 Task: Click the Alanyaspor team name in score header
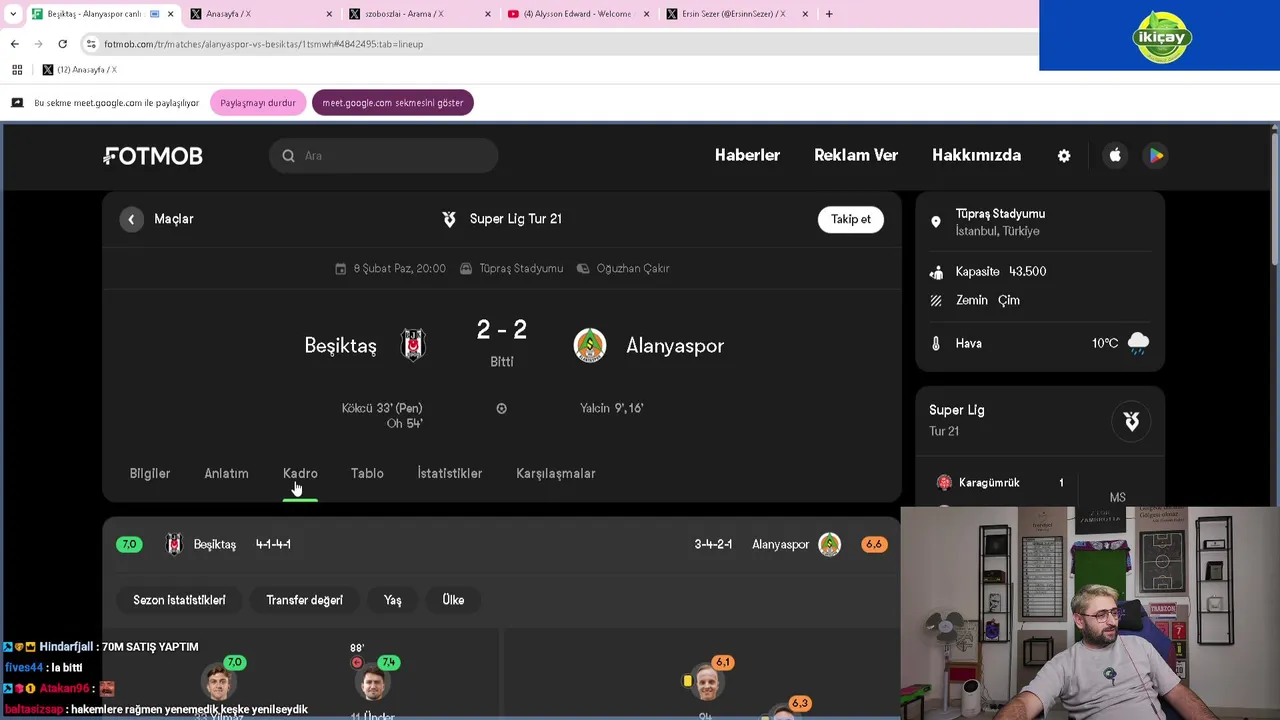point(675,346)
